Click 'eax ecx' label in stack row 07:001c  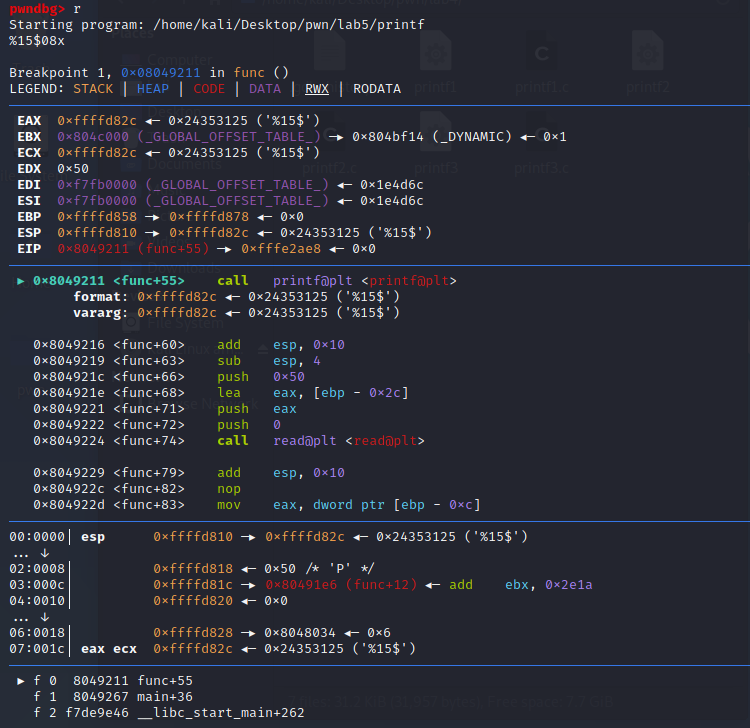109,649
